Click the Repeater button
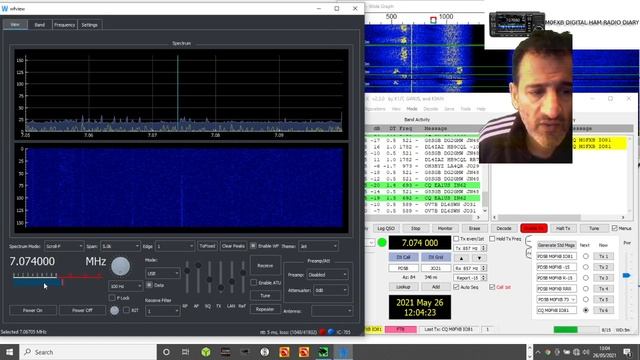Viewport: 640px width, 360px height. [265, 309]
